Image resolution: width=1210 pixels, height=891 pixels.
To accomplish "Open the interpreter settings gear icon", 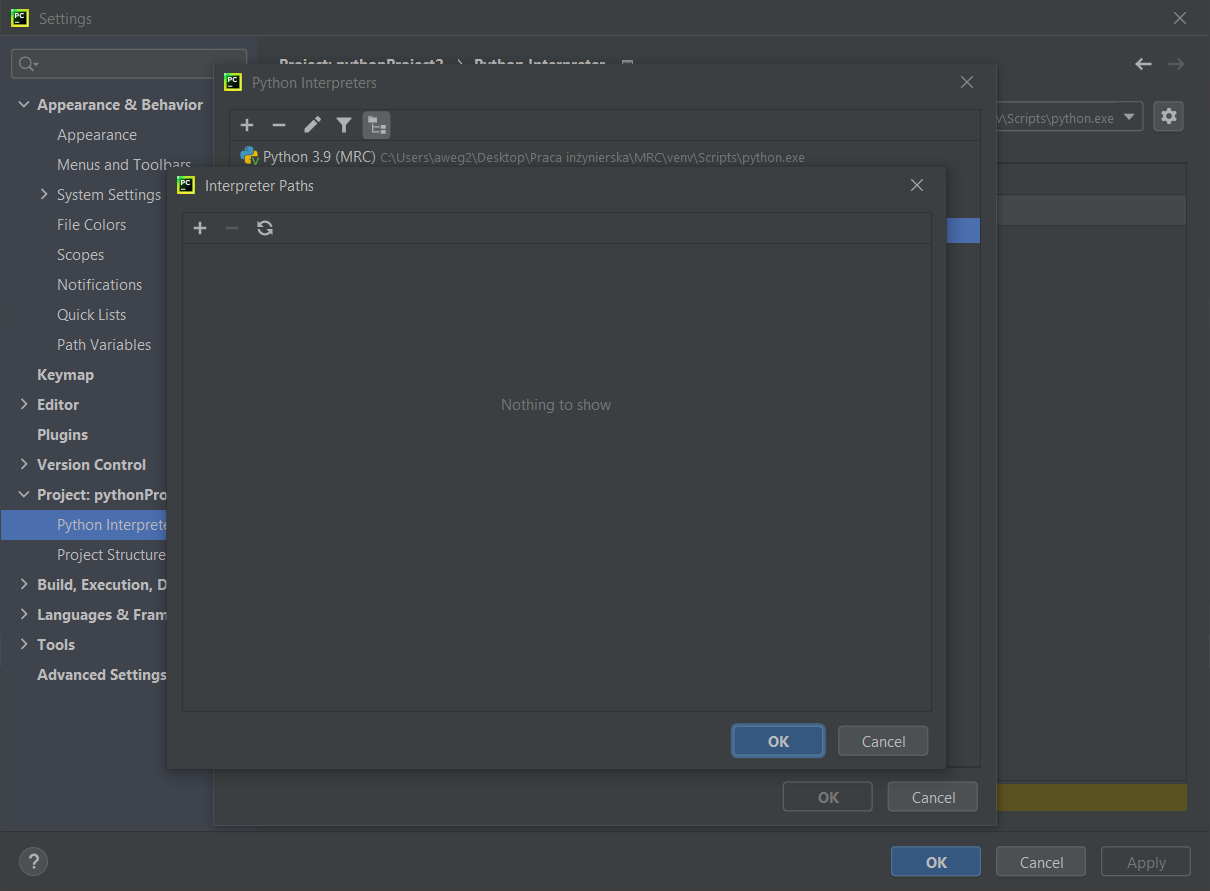I will [1168, 116].
